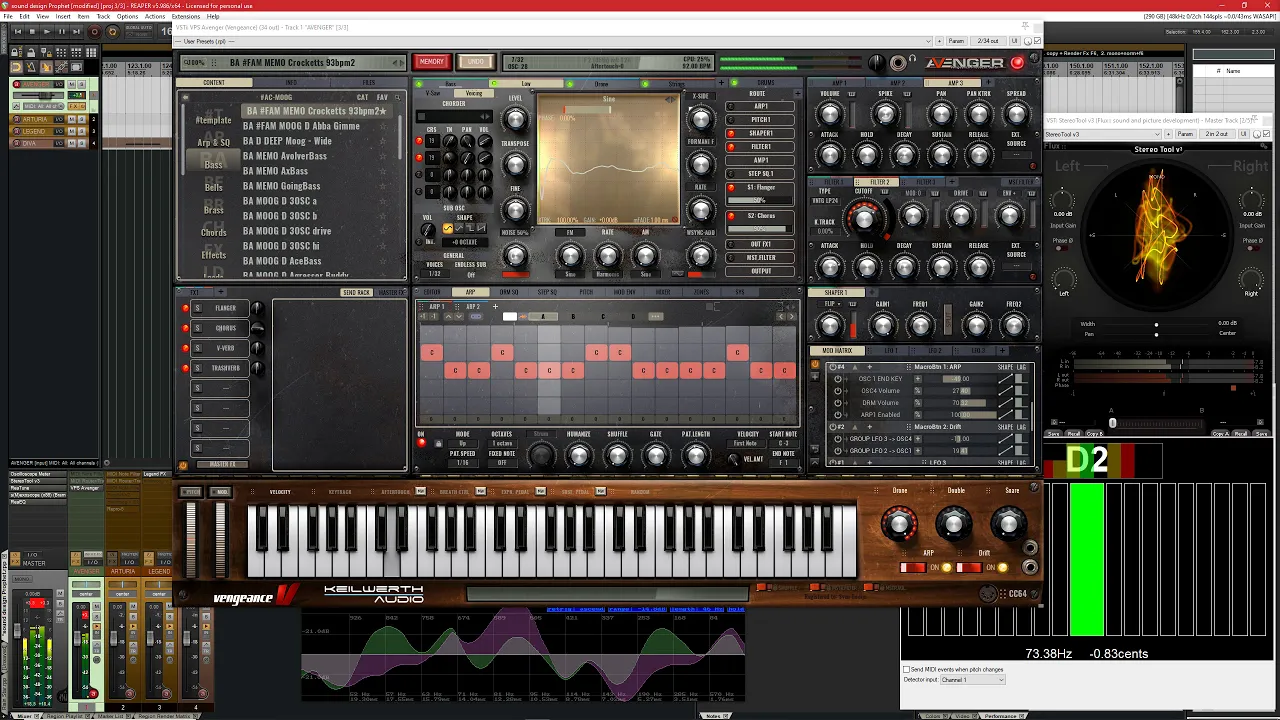Toggle S1: Flanger route LED
The height and width of the screenshot is (720, 1280).
tap(731, 188)
